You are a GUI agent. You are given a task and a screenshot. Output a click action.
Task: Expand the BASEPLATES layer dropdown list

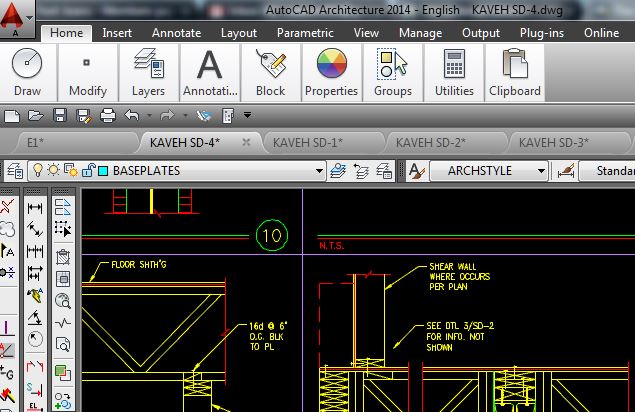(x=319, y=171)
